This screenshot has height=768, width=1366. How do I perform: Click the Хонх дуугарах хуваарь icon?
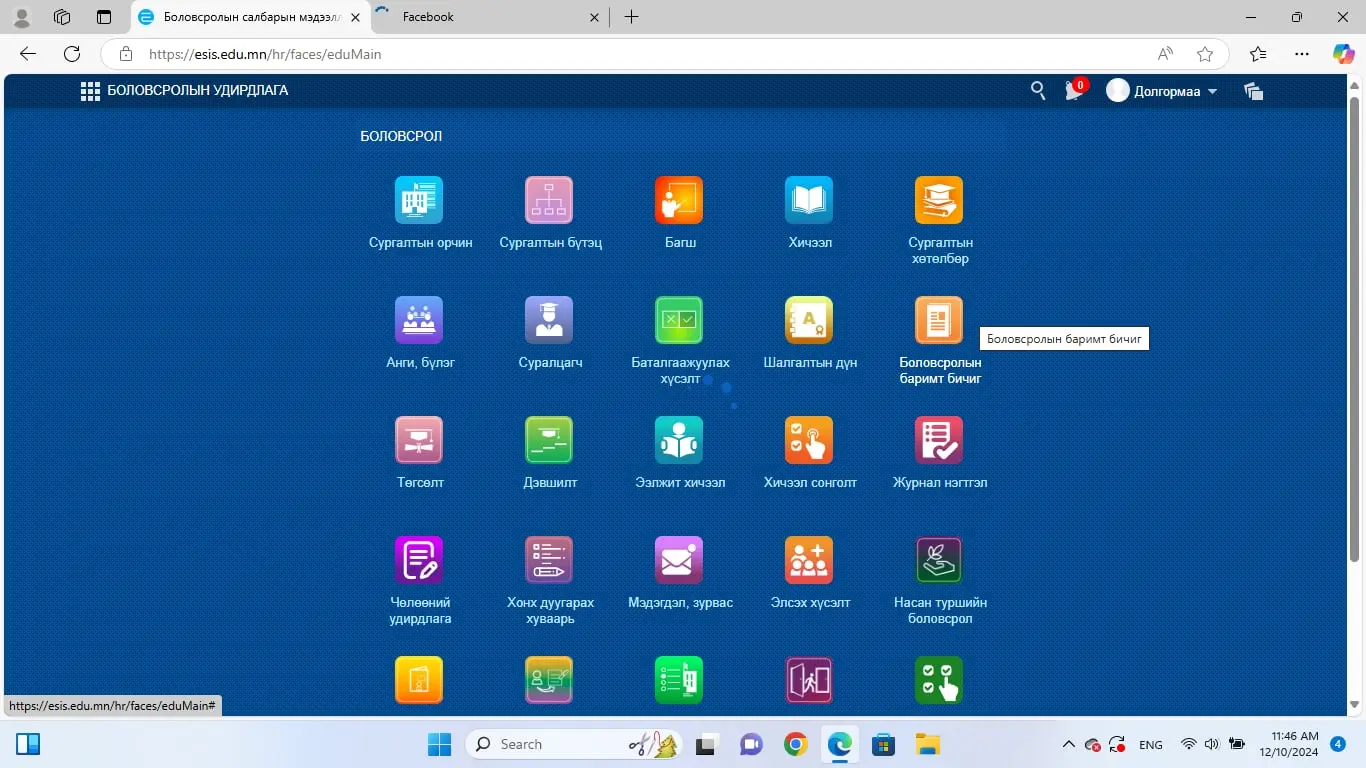(x=549, y=560)
